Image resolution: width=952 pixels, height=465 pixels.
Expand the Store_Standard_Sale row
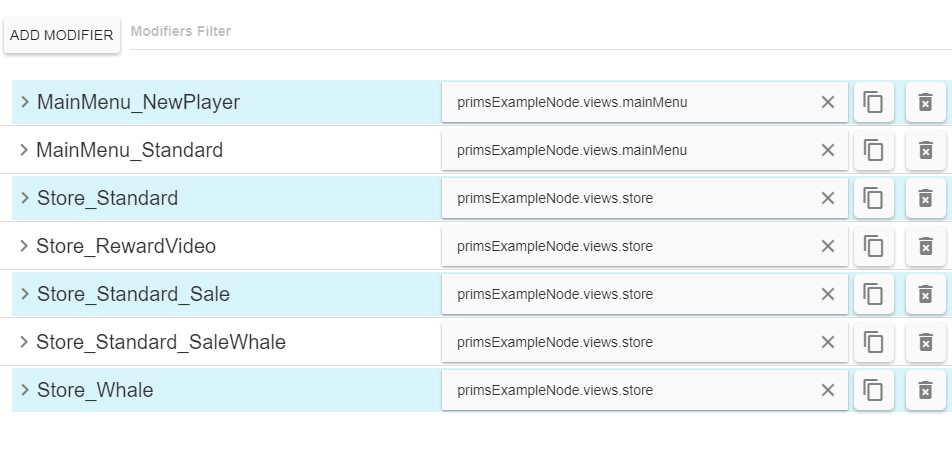point(24,294)
